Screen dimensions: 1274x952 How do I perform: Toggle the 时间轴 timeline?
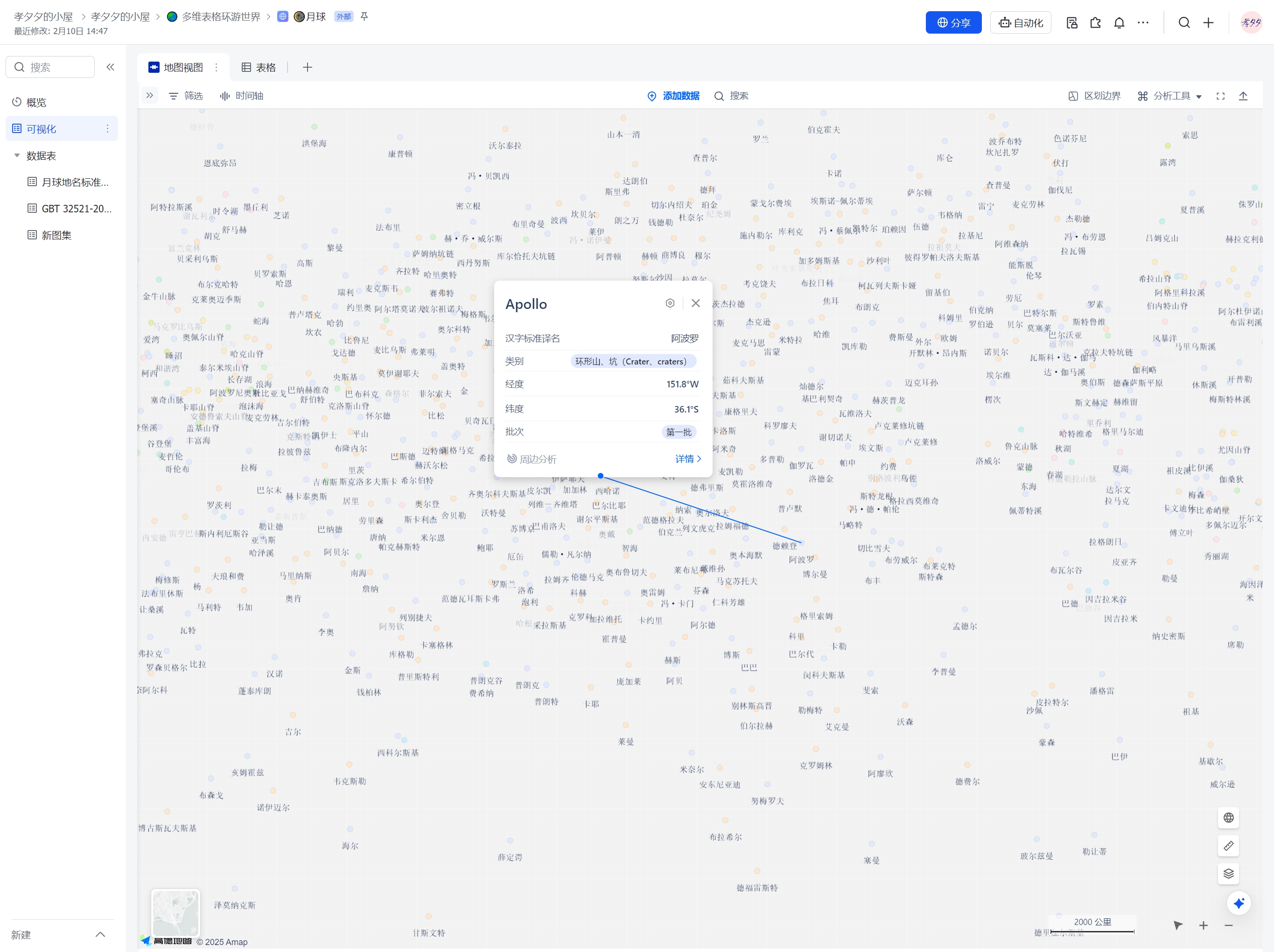[x=241, y=96]
